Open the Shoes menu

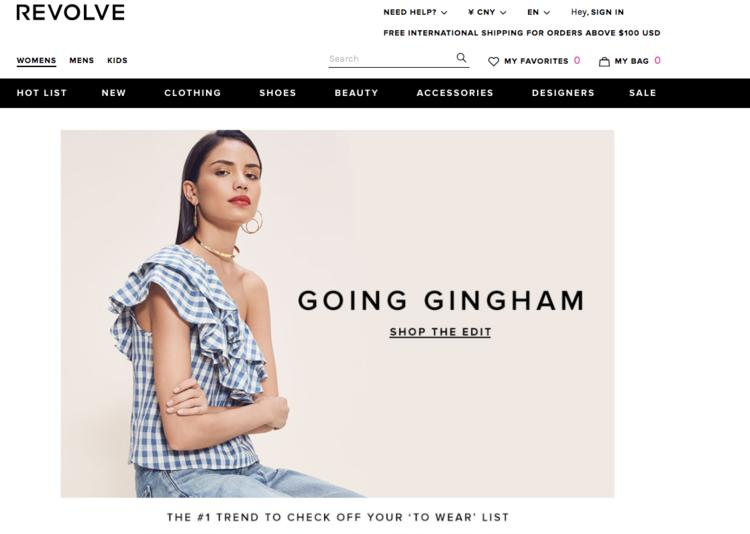tap(278, 93)
